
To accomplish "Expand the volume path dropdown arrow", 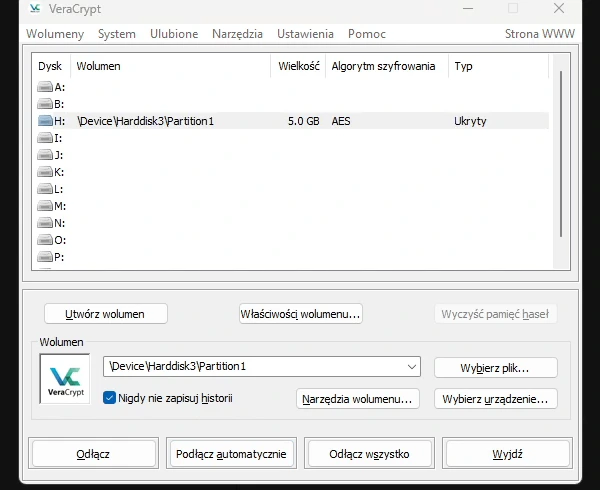I will 412,366.
